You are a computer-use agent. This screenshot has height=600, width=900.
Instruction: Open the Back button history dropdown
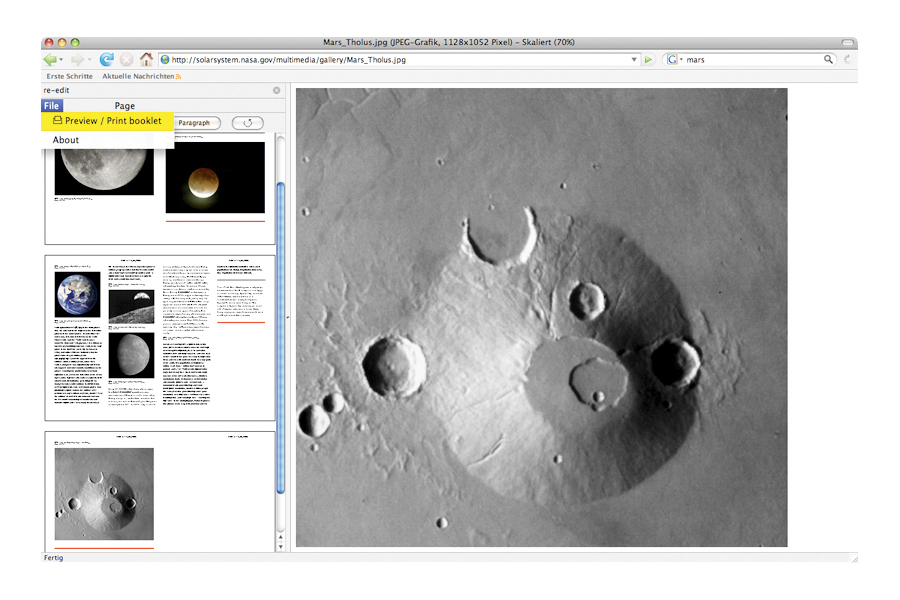click(62, 60)
